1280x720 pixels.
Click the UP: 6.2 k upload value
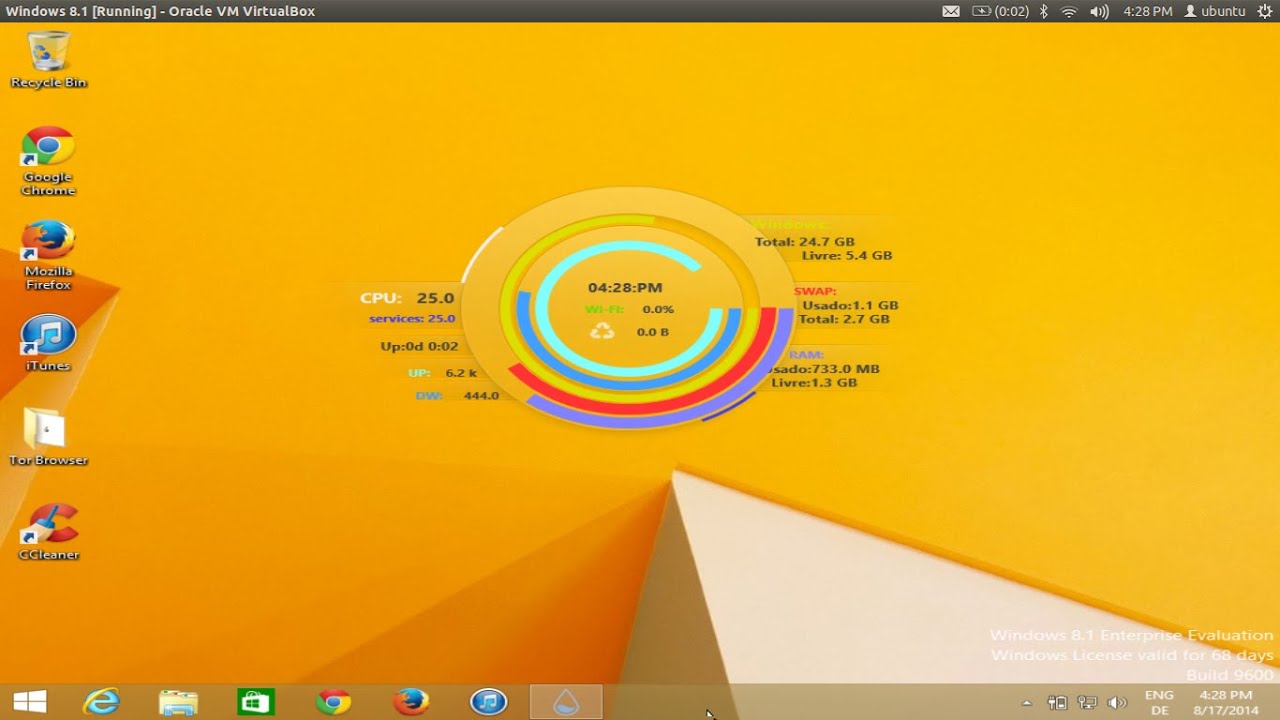click(x=442, y=373)
